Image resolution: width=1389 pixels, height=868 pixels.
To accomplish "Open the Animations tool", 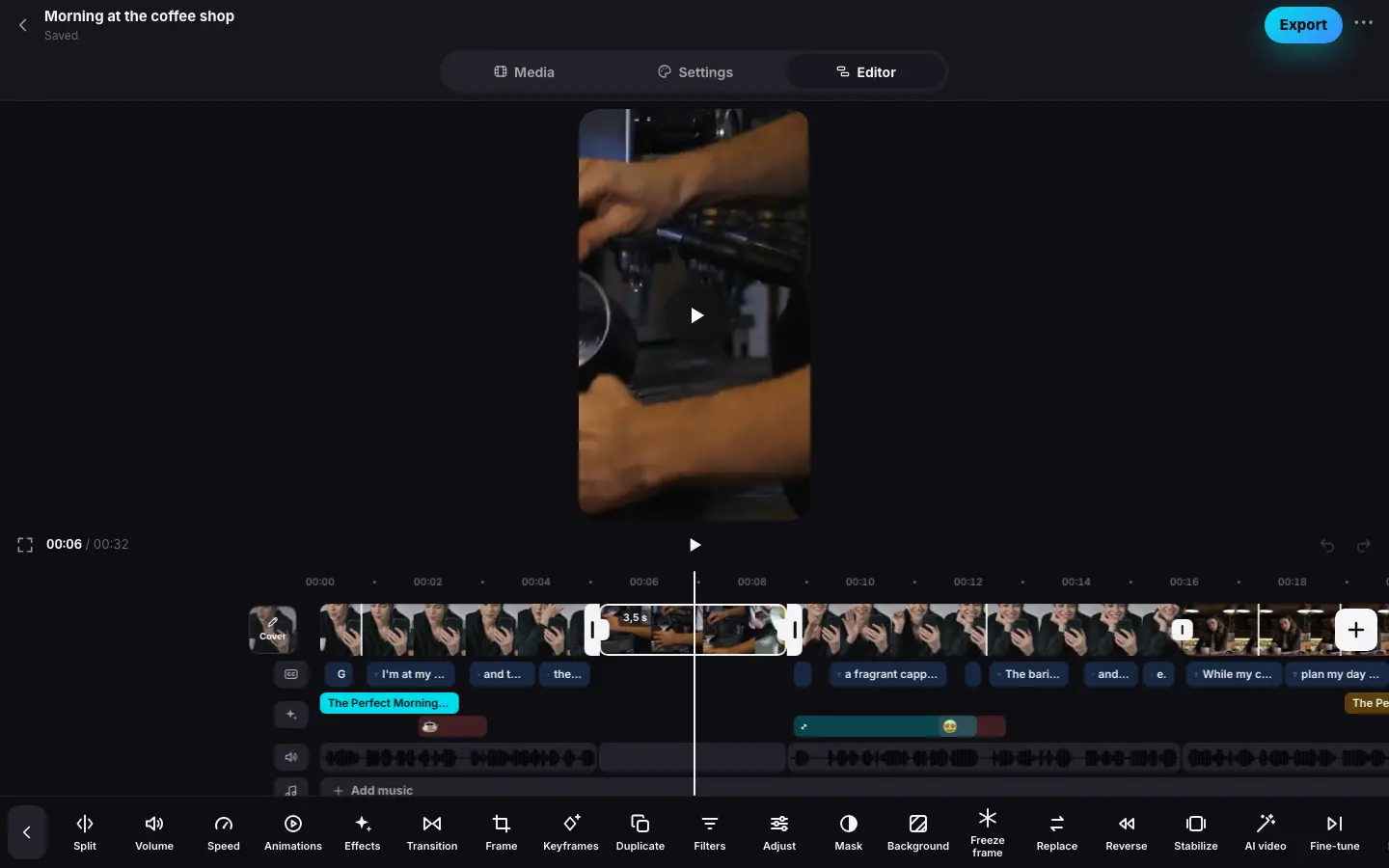I will [293, 832].
